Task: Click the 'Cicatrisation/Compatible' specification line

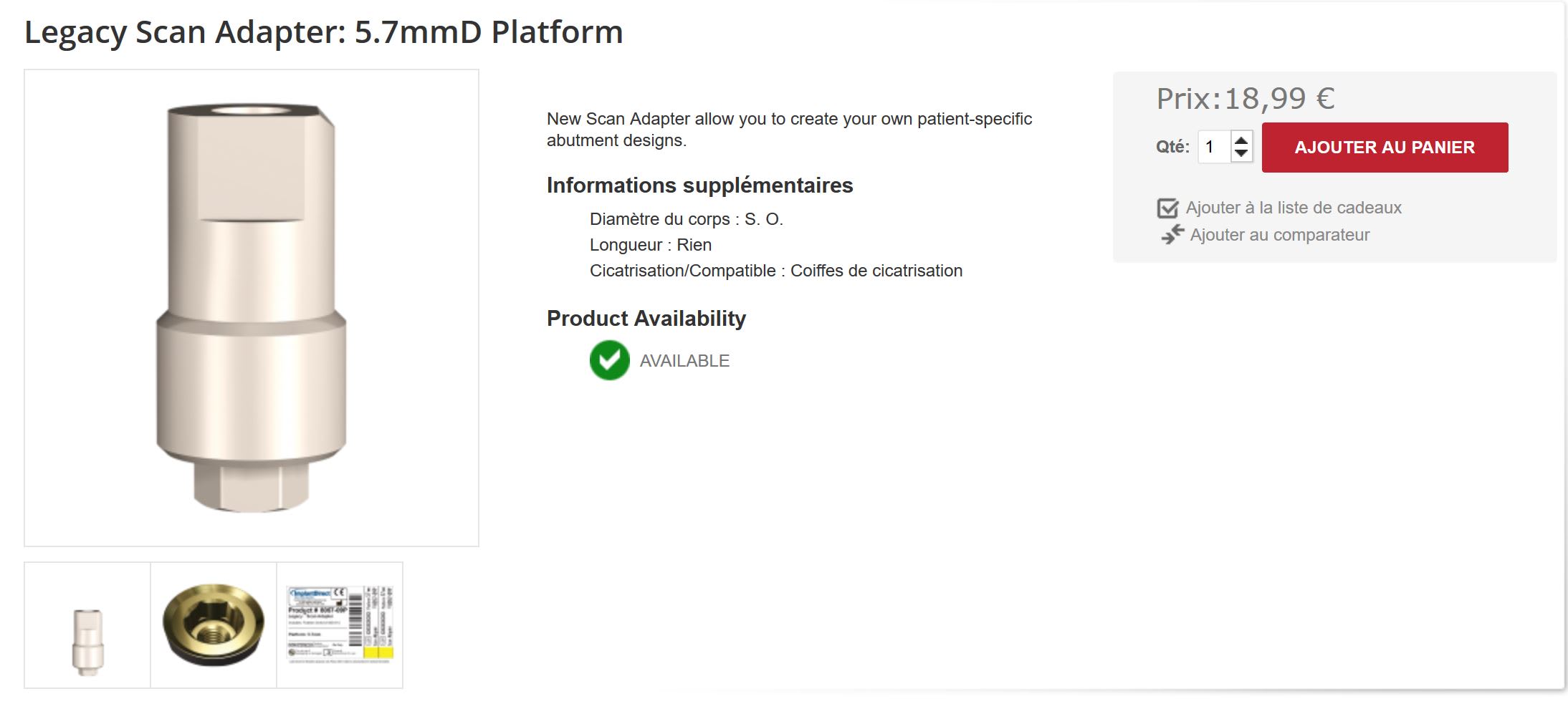Action: 775,271
